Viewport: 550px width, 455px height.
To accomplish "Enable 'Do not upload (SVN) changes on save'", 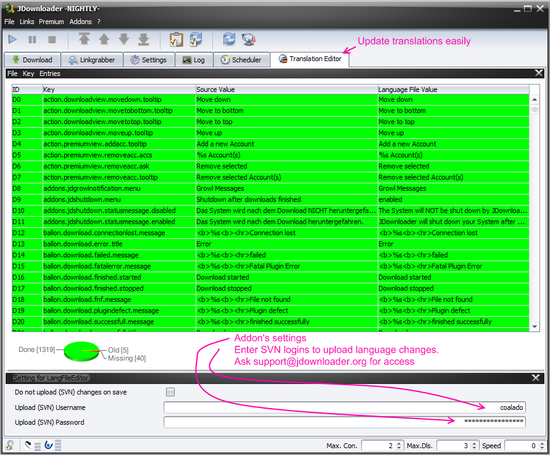I will point(170,392).
